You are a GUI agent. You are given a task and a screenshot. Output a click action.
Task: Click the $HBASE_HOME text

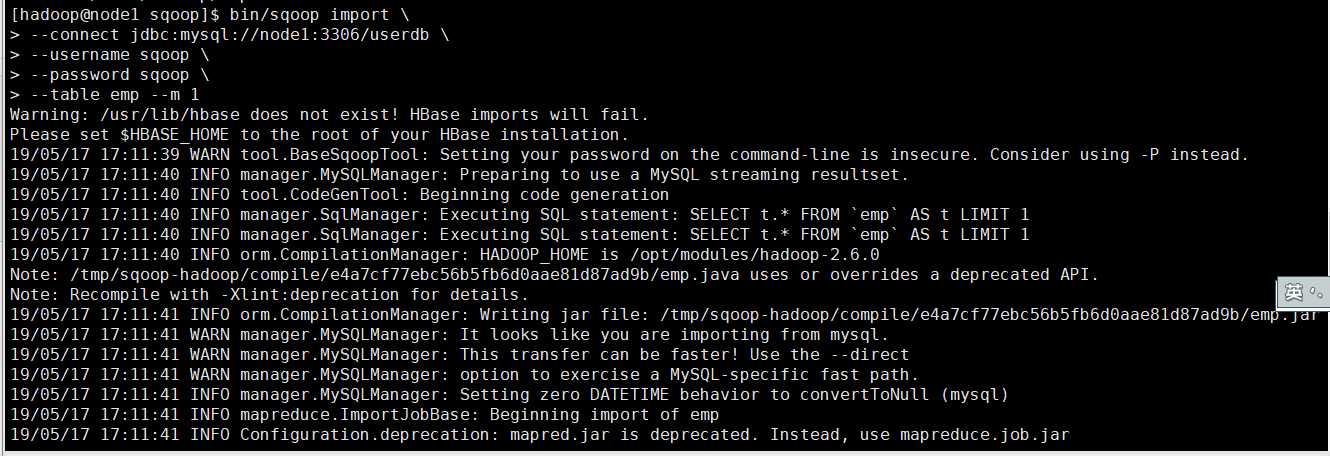click(x=175, y=135)
